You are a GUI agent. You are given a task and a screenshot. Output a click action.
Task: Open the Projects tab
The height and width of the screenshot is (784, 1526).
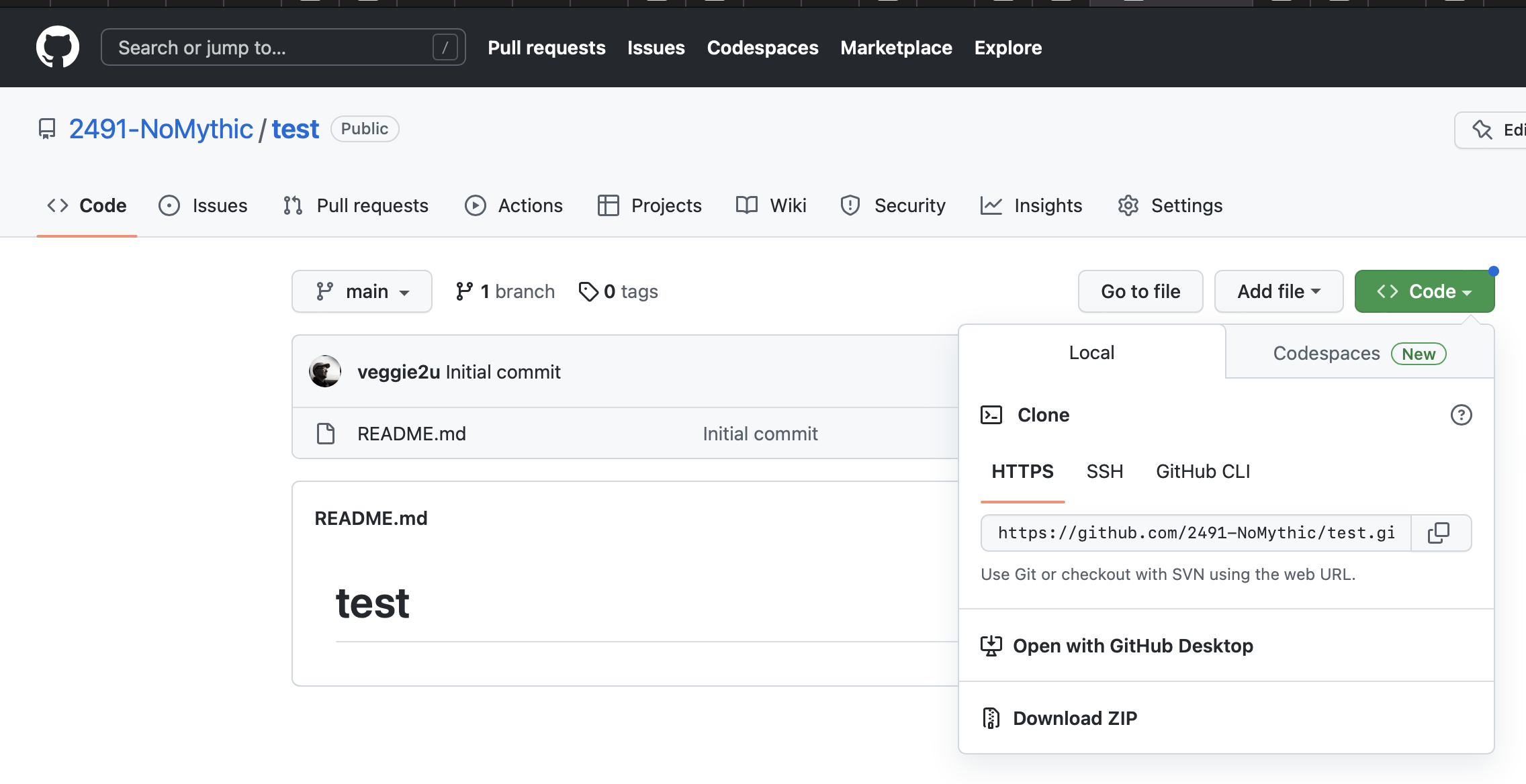tap(649, 205)
